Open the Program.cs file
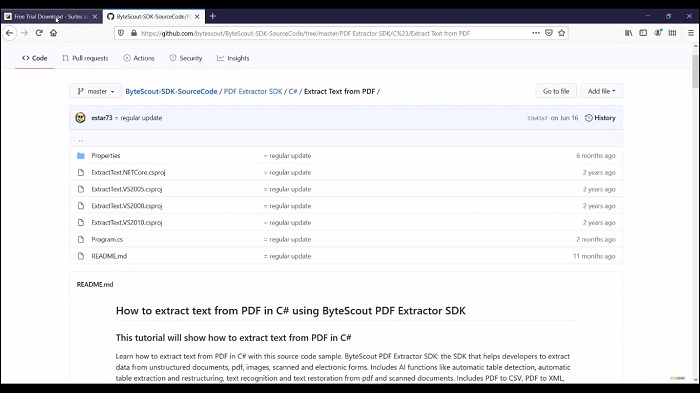The width and height of the screenshot is (700, 393). click(x=107, y=239)
